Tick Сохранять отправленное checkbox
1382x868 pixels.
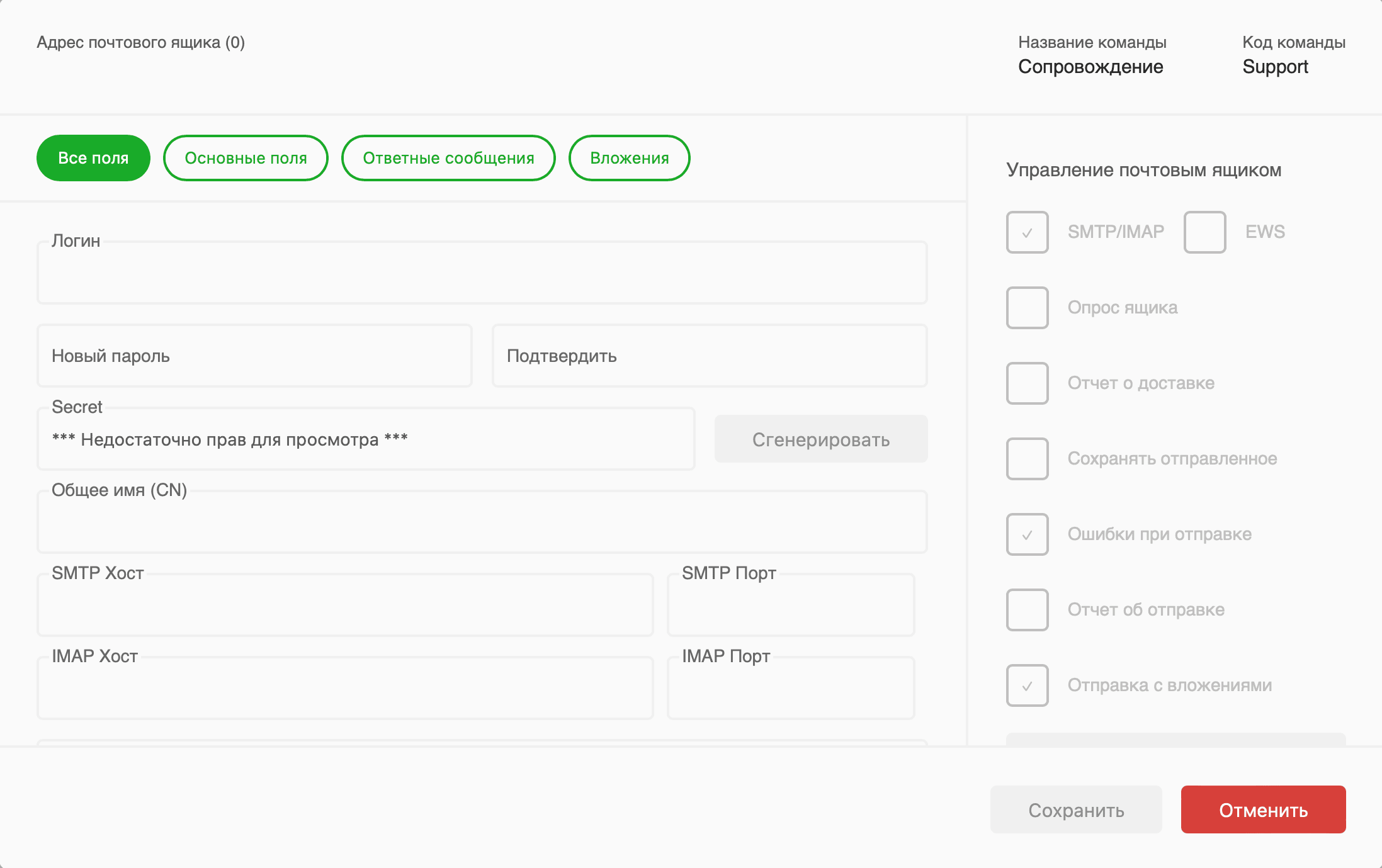tap(1027, 459)
